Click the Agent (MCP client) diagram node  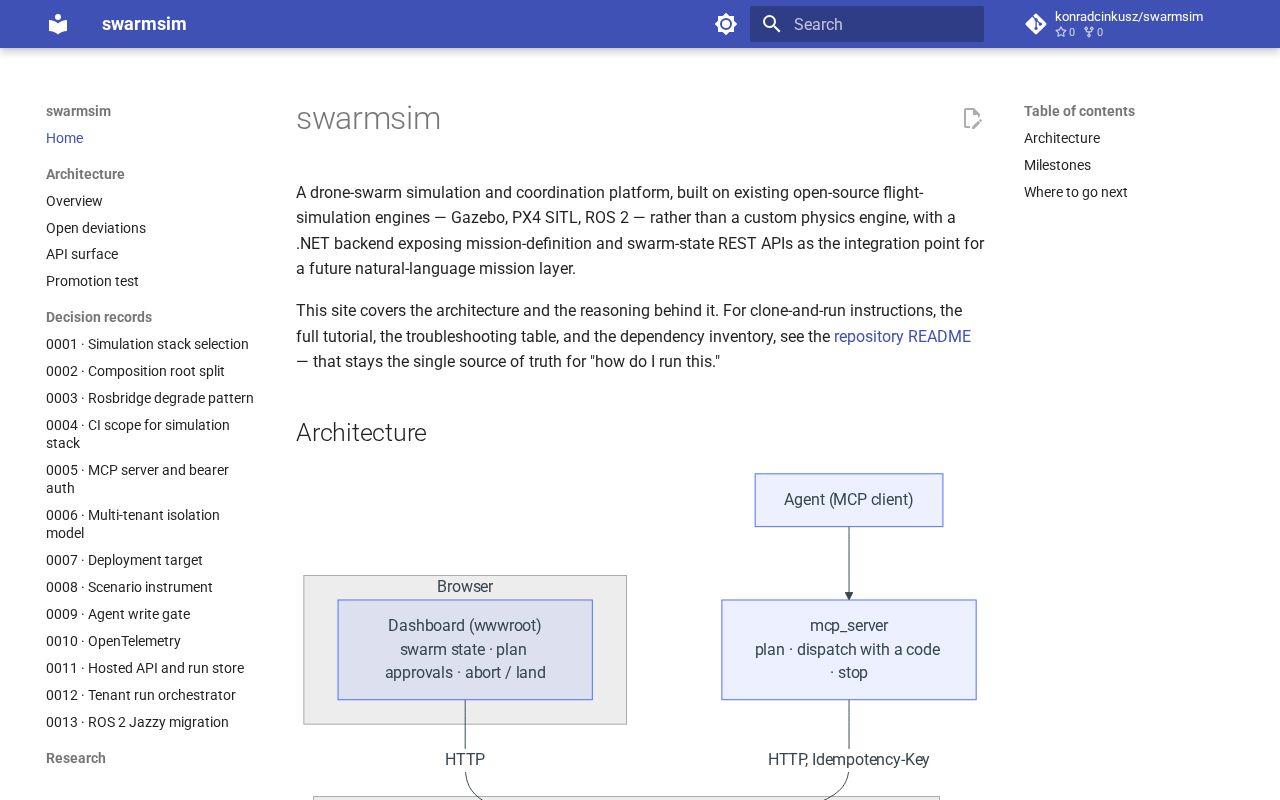point(849,500)
